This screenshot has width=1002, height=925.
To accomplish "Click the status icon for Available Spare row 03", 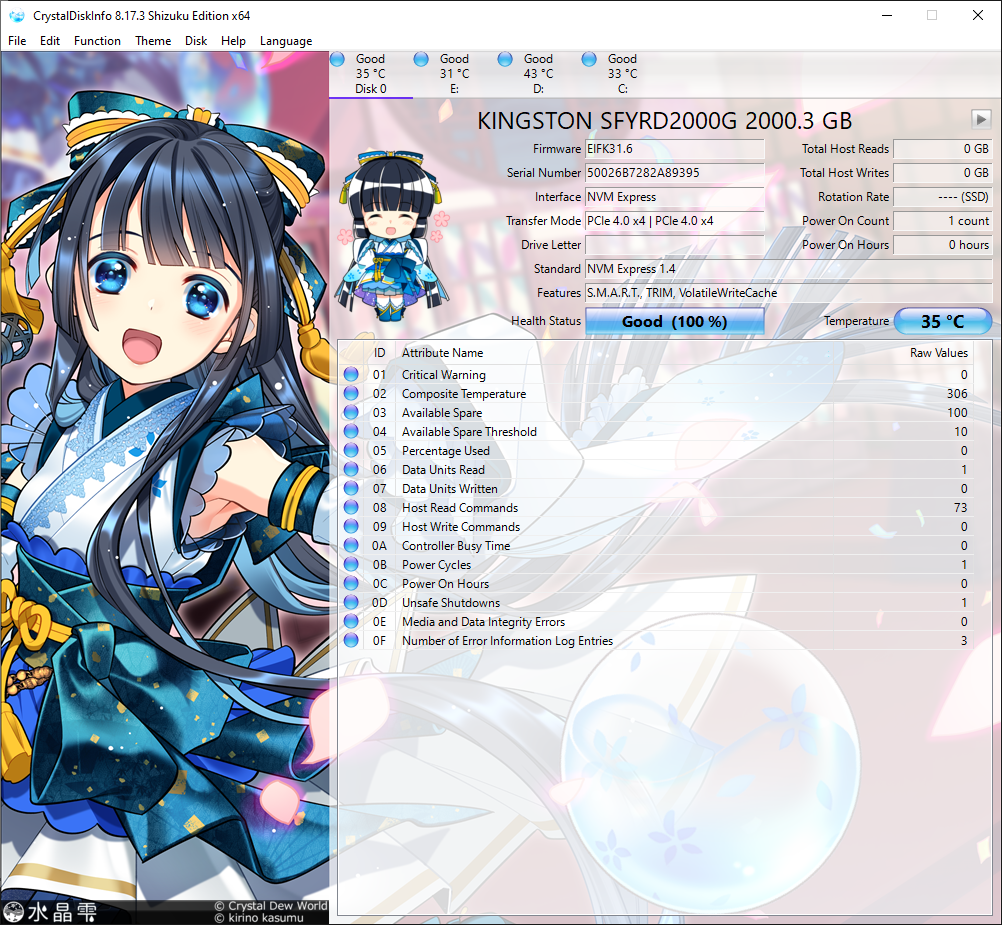I will tap(351, 413).
